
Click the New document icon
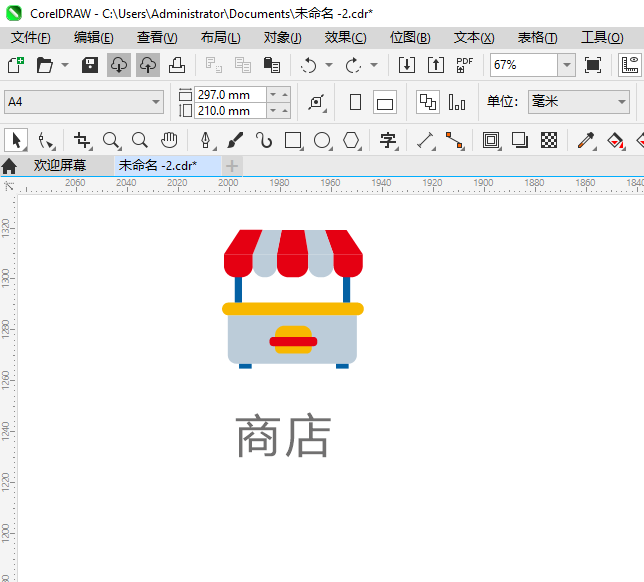[x=16, y=65]
